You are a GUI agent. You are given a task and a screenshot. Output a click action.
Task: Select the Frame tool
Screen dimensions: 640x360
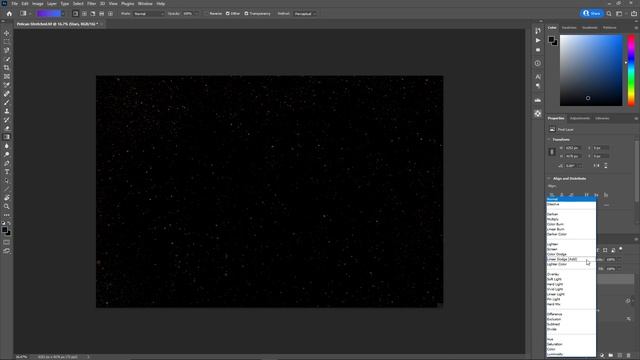tap(7, 76)
